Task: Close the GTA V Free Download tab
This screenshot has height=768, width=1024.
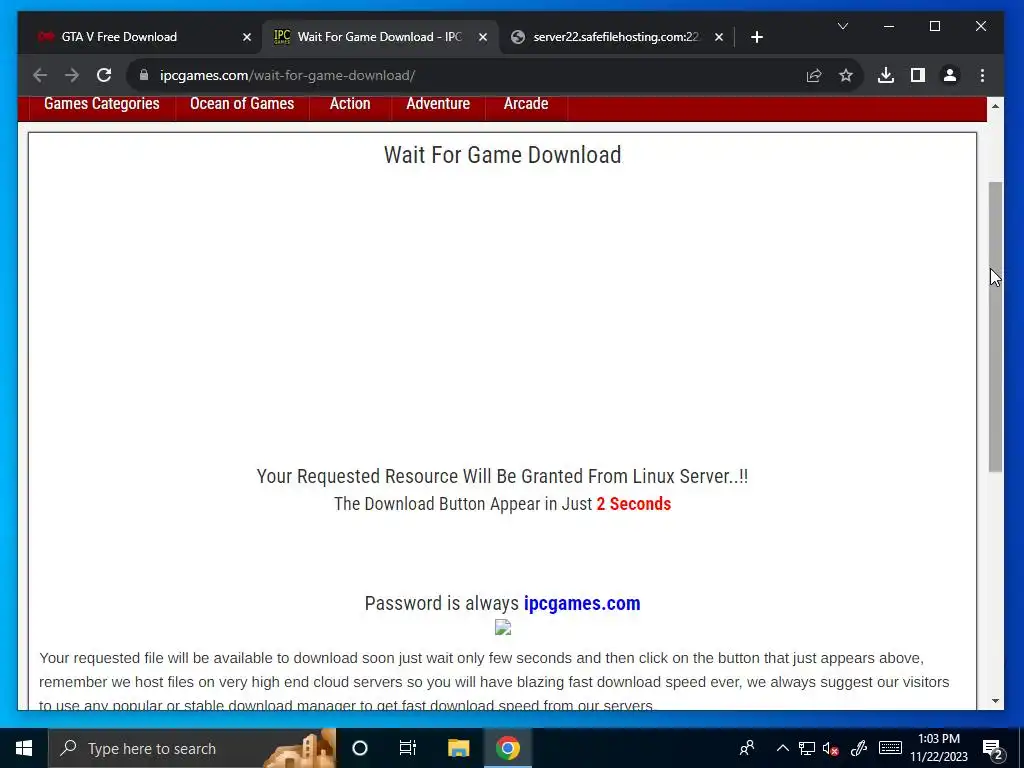Action: pyautogui.click(x=247, y=37)
